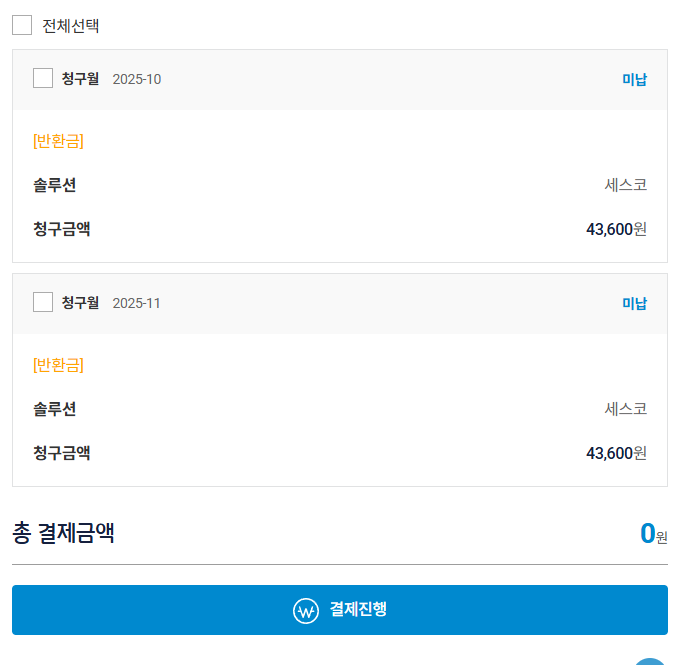Click the 2025-10 billing month text
Viewport: 685px width, 665px height.
(136, 79)
